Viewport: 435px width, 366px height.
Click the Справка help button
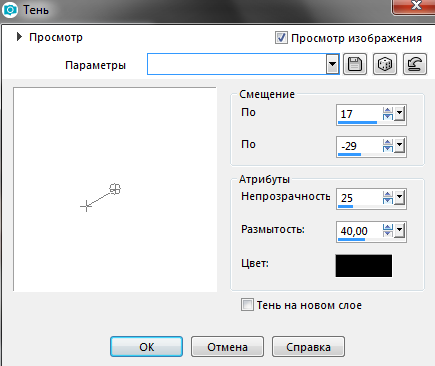coord(308,347)
